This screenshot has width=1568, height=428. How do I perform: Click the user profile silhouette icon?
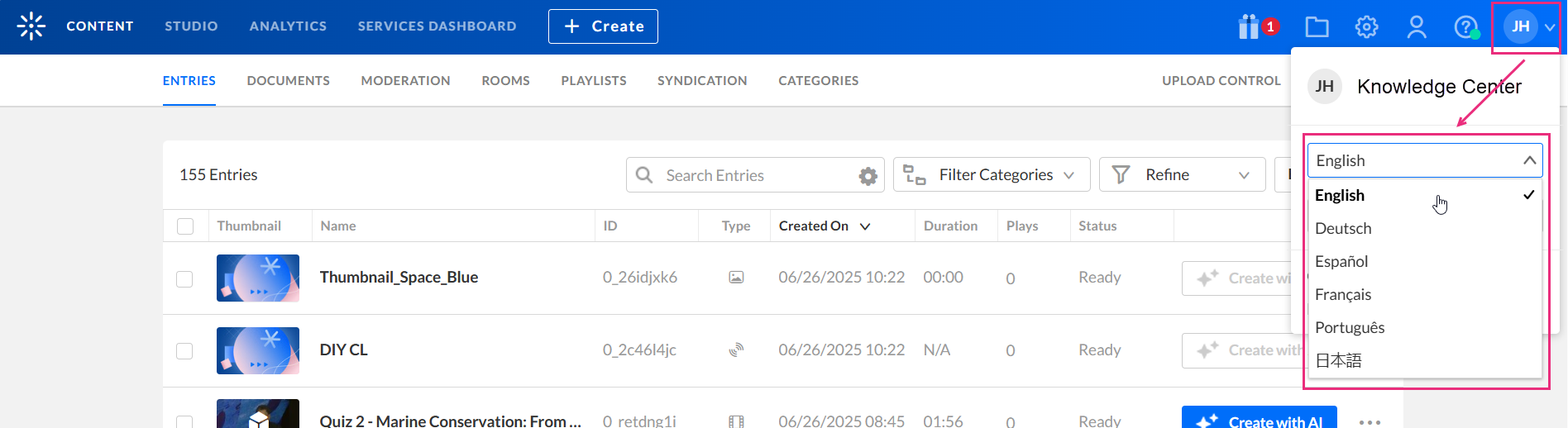pos(1417,26)
